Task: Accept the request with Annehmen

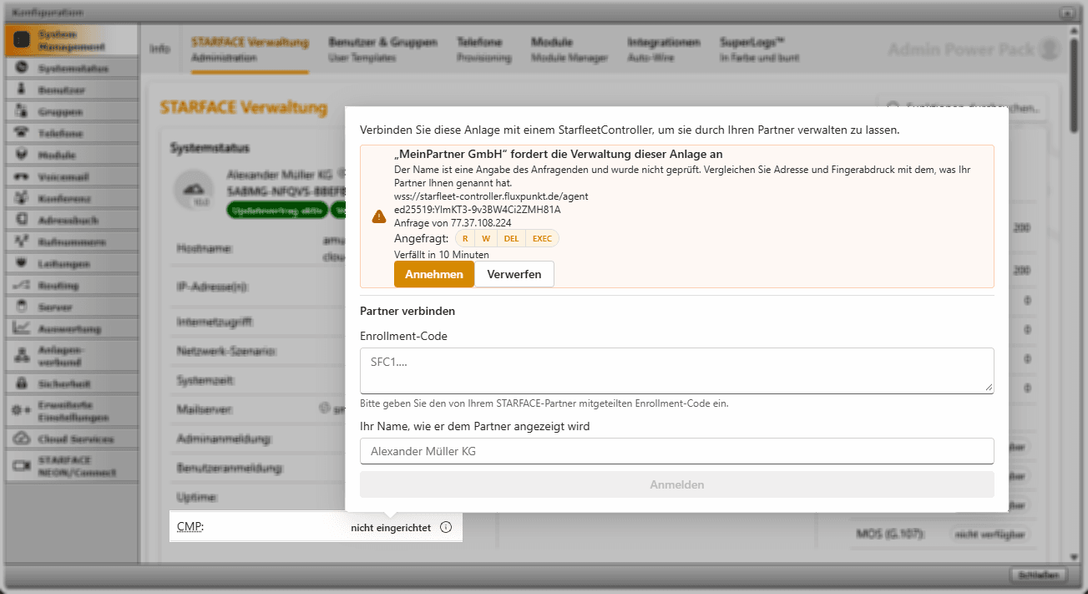Action: pos(434,274)
